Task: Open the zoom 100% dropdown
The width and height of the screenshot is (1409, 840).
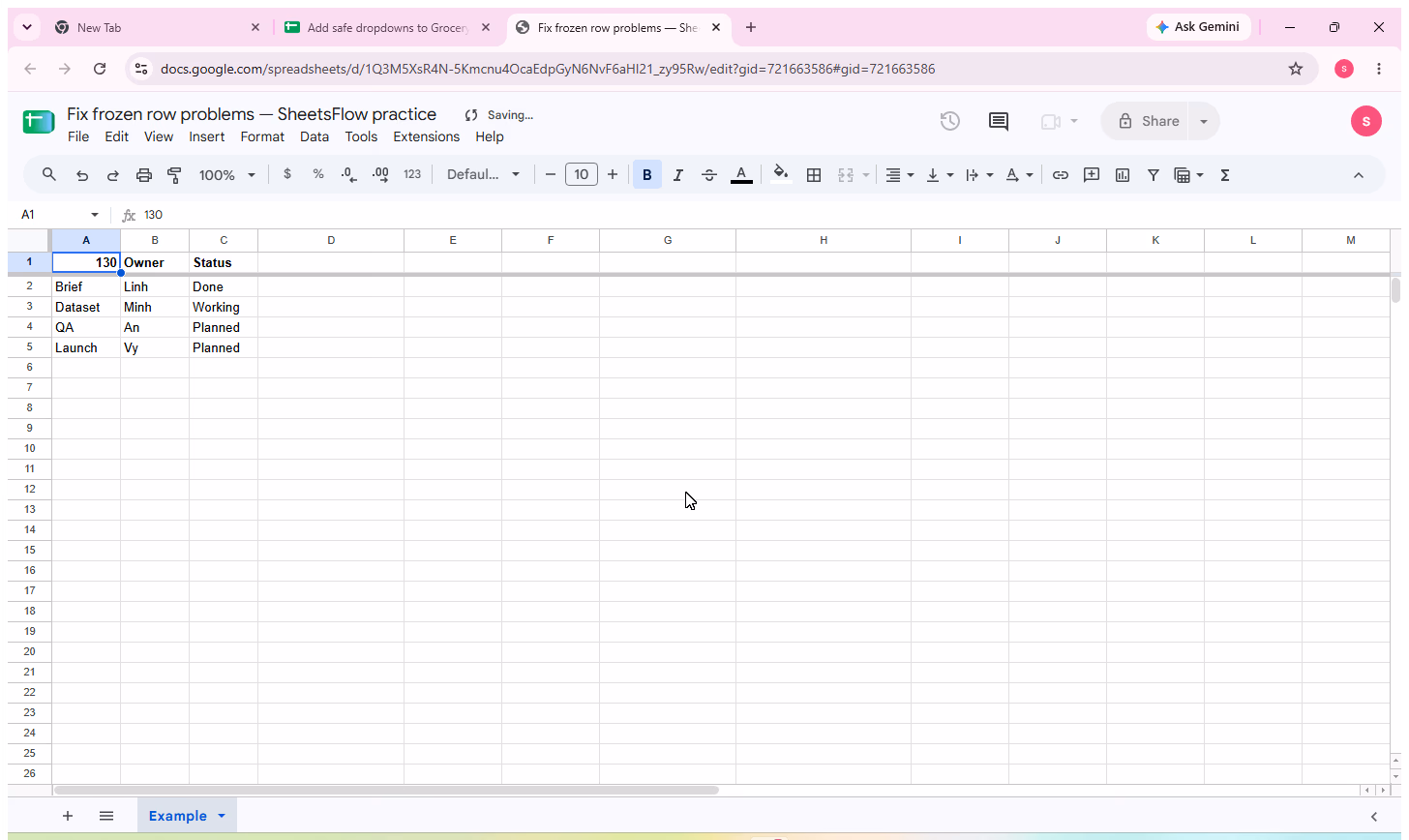Action: click(227, 175)
